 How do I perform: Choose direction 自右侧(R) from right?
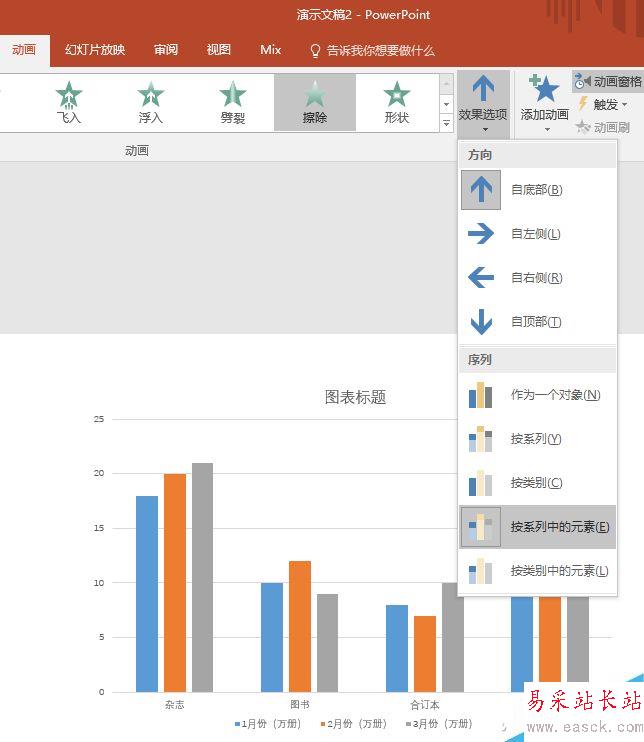(538, 278)
